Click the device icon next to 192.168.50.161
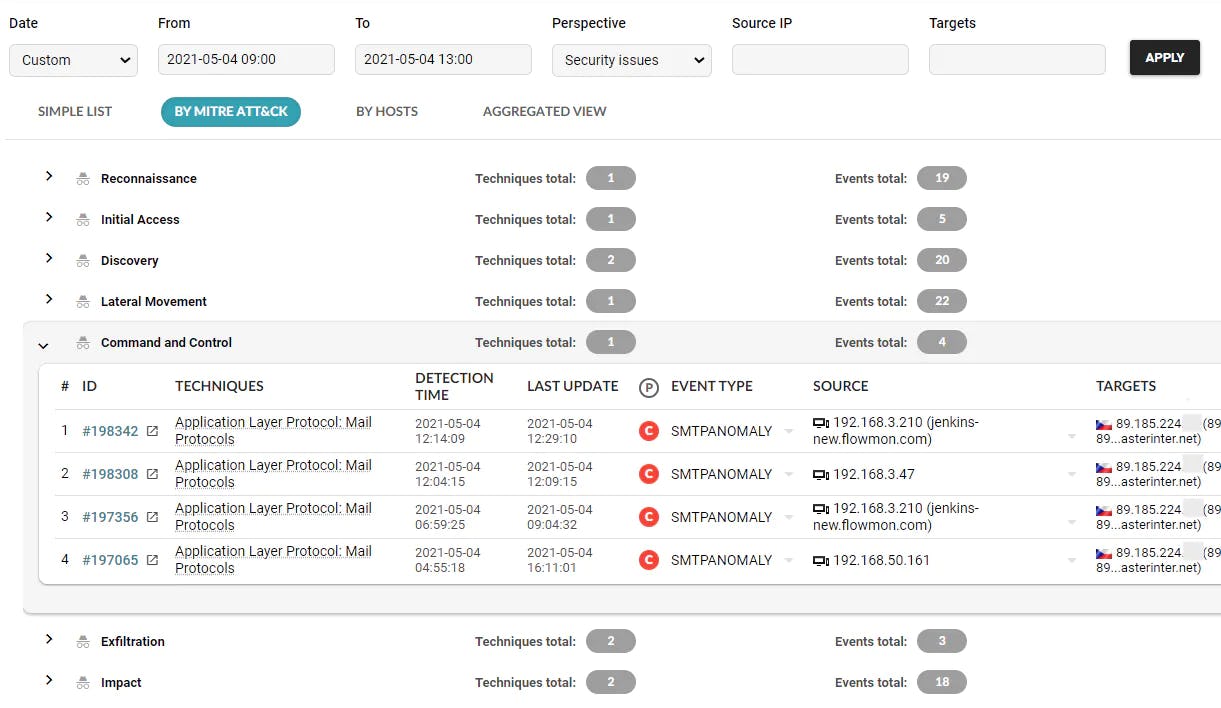The image size is (1221, 708). coord(822,560)
